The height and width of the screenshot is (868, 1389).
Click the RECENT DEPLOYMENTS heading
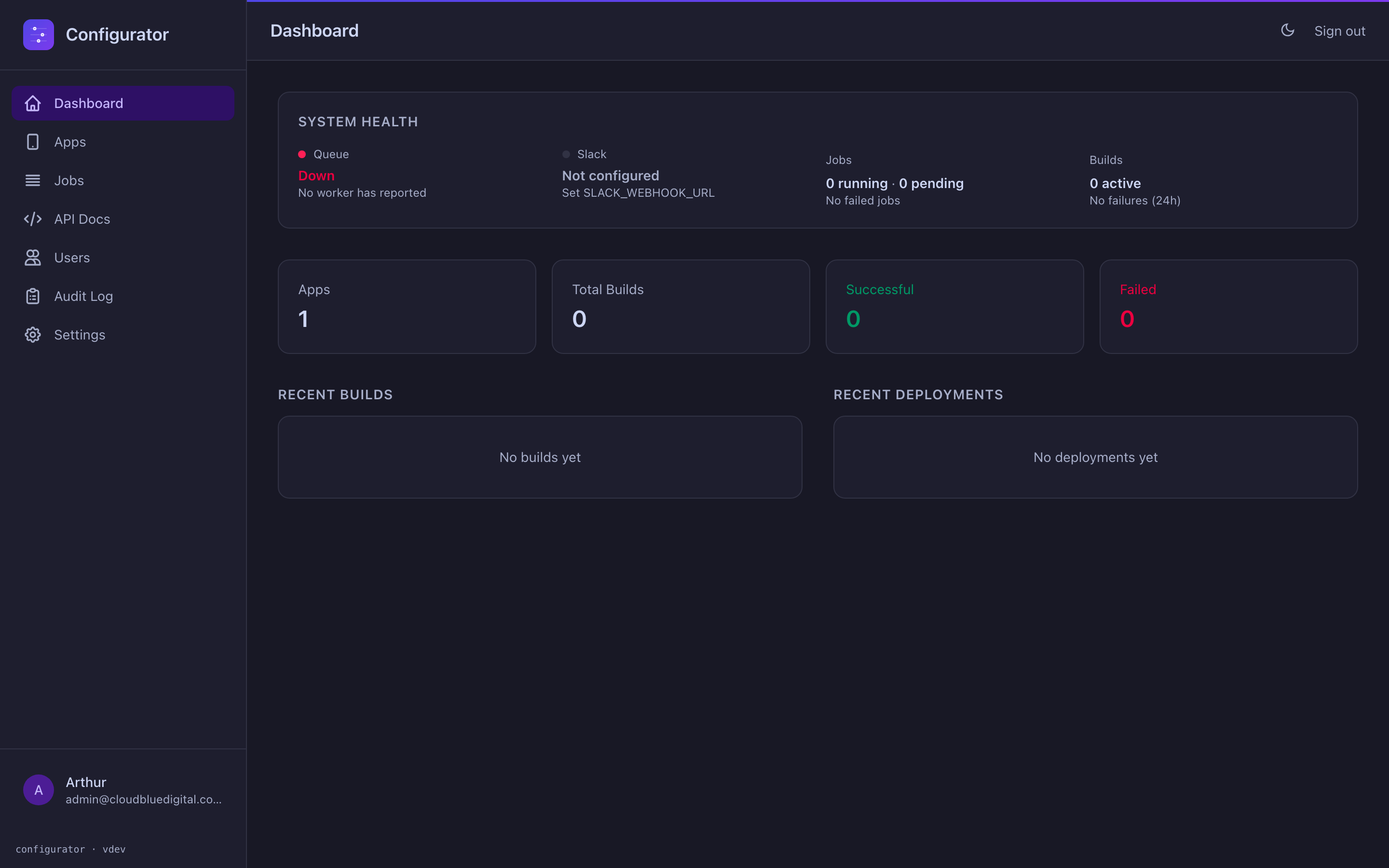pyautogui.click(x=918, y=394)
